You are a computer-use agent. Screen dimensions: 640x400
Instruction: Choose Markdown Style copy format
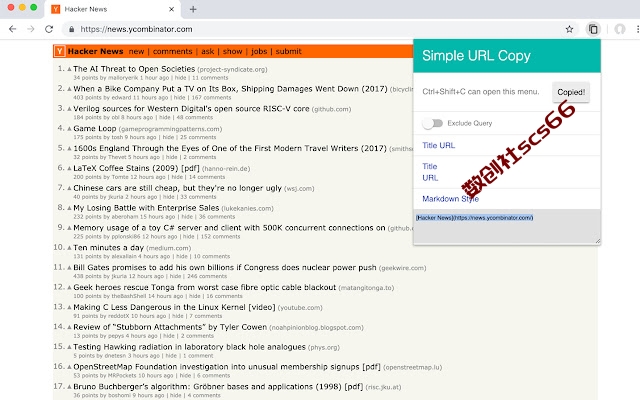[x=450, y=199]
